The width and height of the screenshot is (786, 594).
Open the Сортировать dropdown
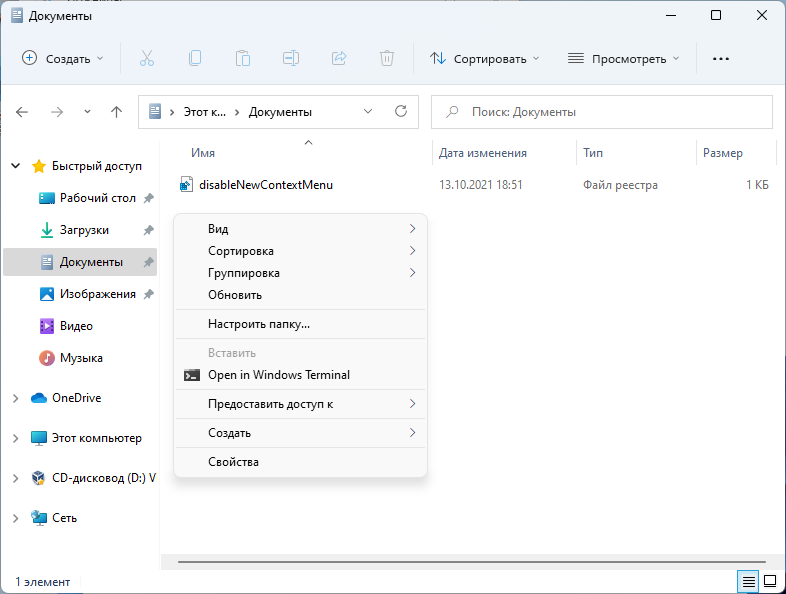[x=485, y=59]
